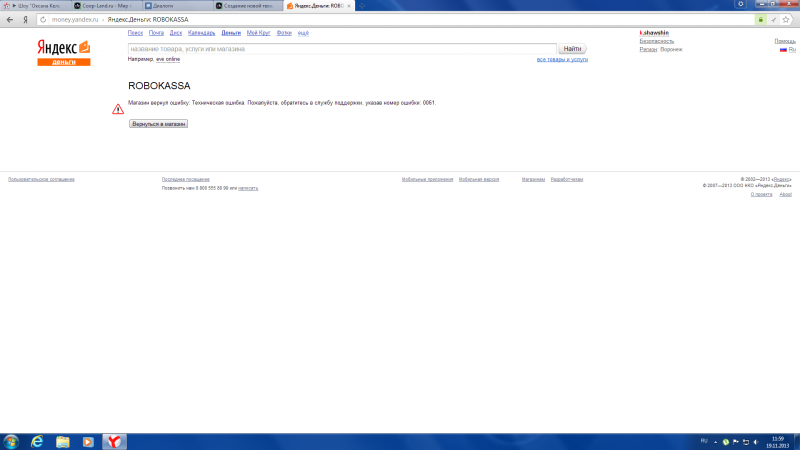Screen dimensions: 800x450
Task: Open the k.shawshin account link
Action: pyautogui.click(x=654, y=33)
